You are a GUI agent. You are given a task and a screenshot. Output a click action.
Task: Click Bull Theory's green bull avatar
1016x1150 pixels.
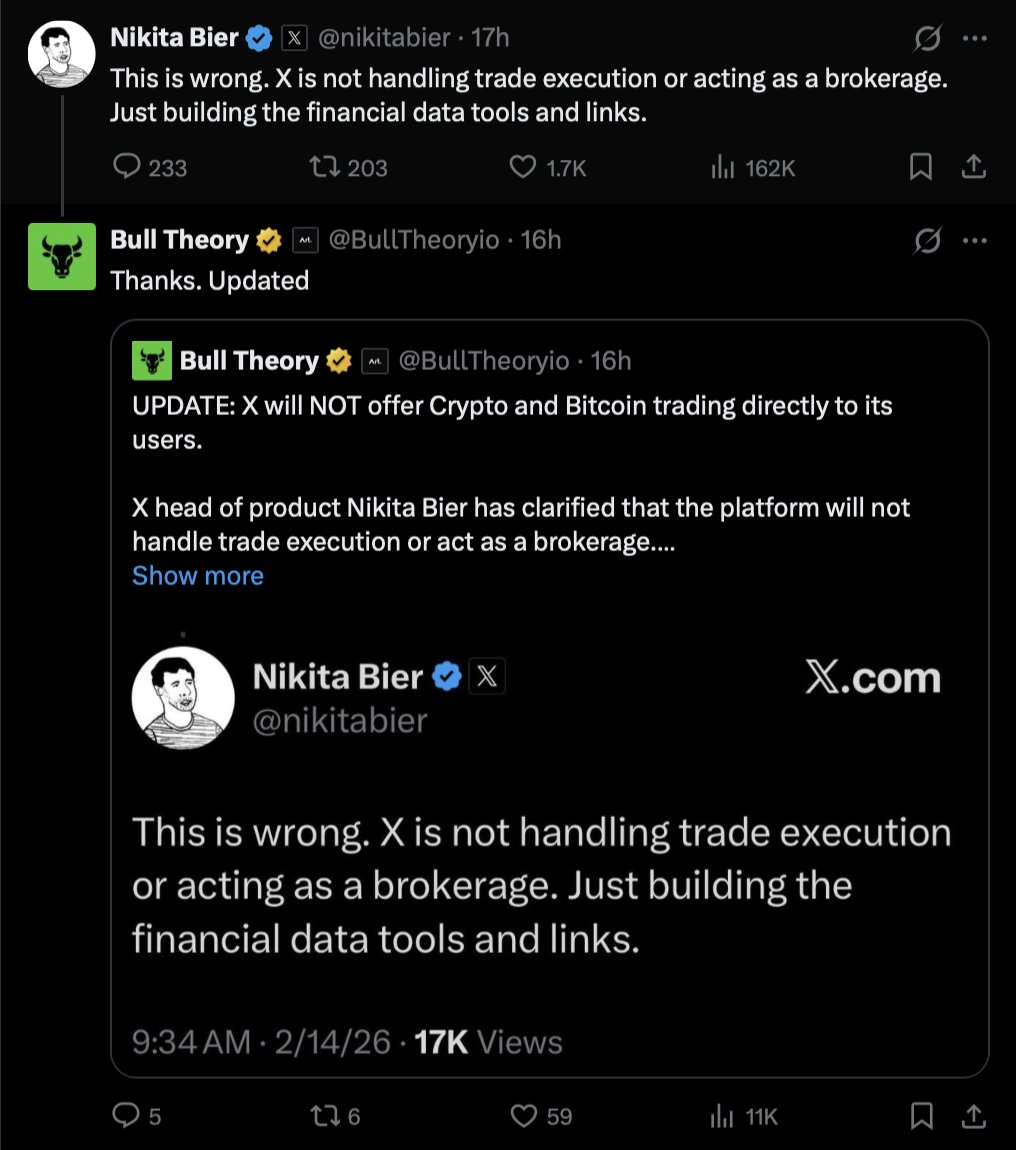point(61,257)
